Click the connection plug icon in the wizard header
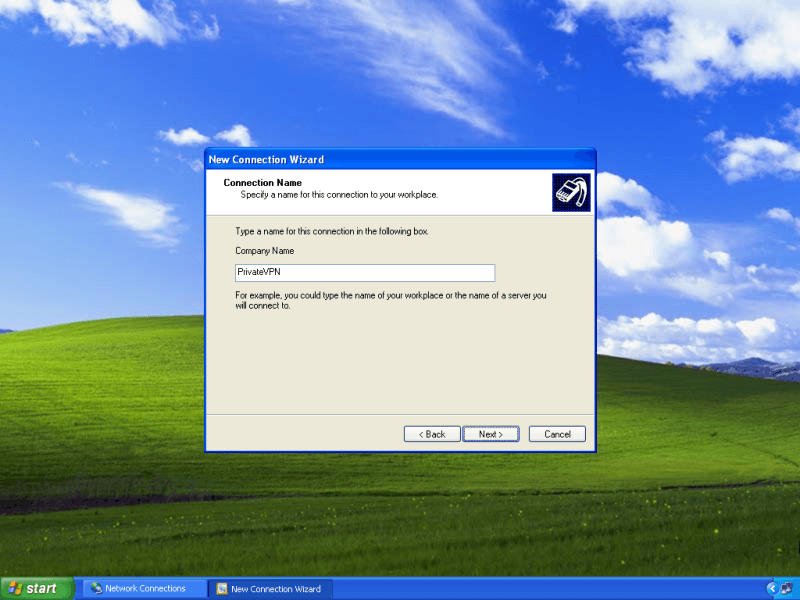 (571, 192)
